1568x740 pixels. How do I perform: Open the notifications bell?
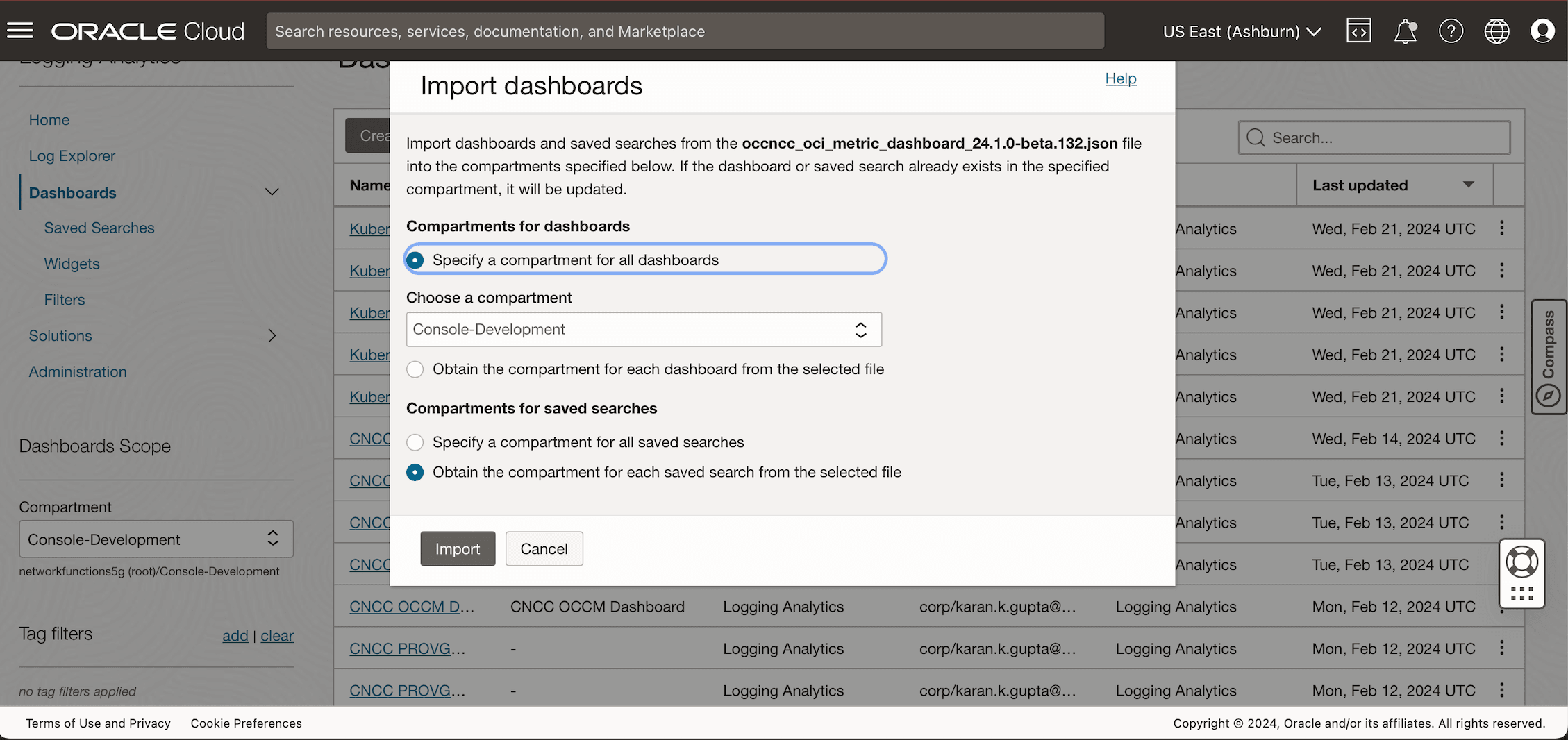click(1405, 31)
